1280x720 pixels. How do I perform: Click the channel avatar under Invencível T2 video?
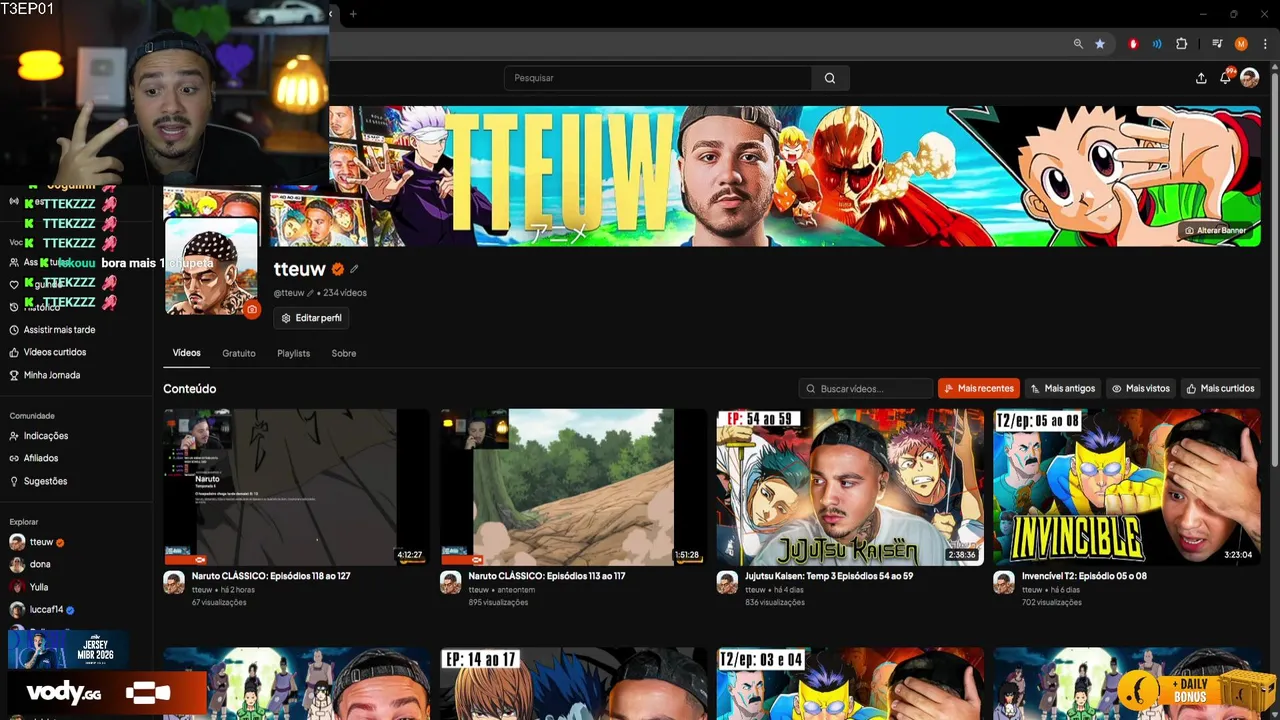(1003, 583)
